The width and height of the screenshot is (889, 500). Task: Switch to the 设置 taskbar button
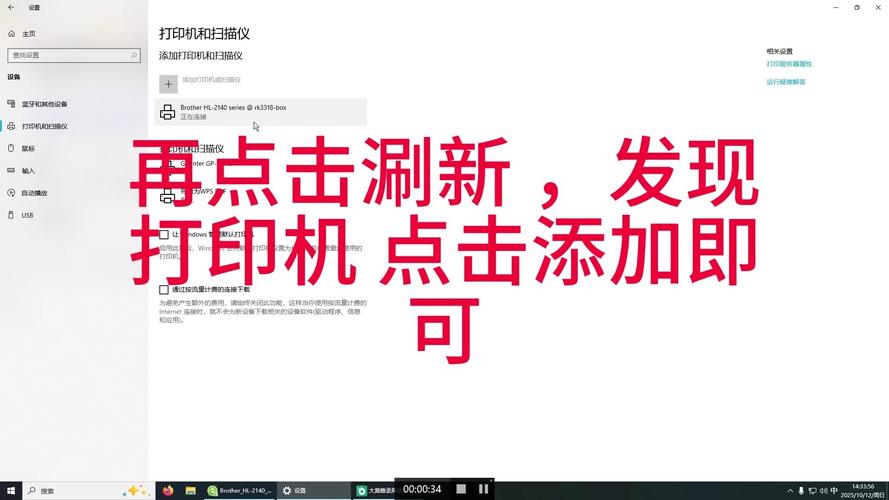pos(314,490)
